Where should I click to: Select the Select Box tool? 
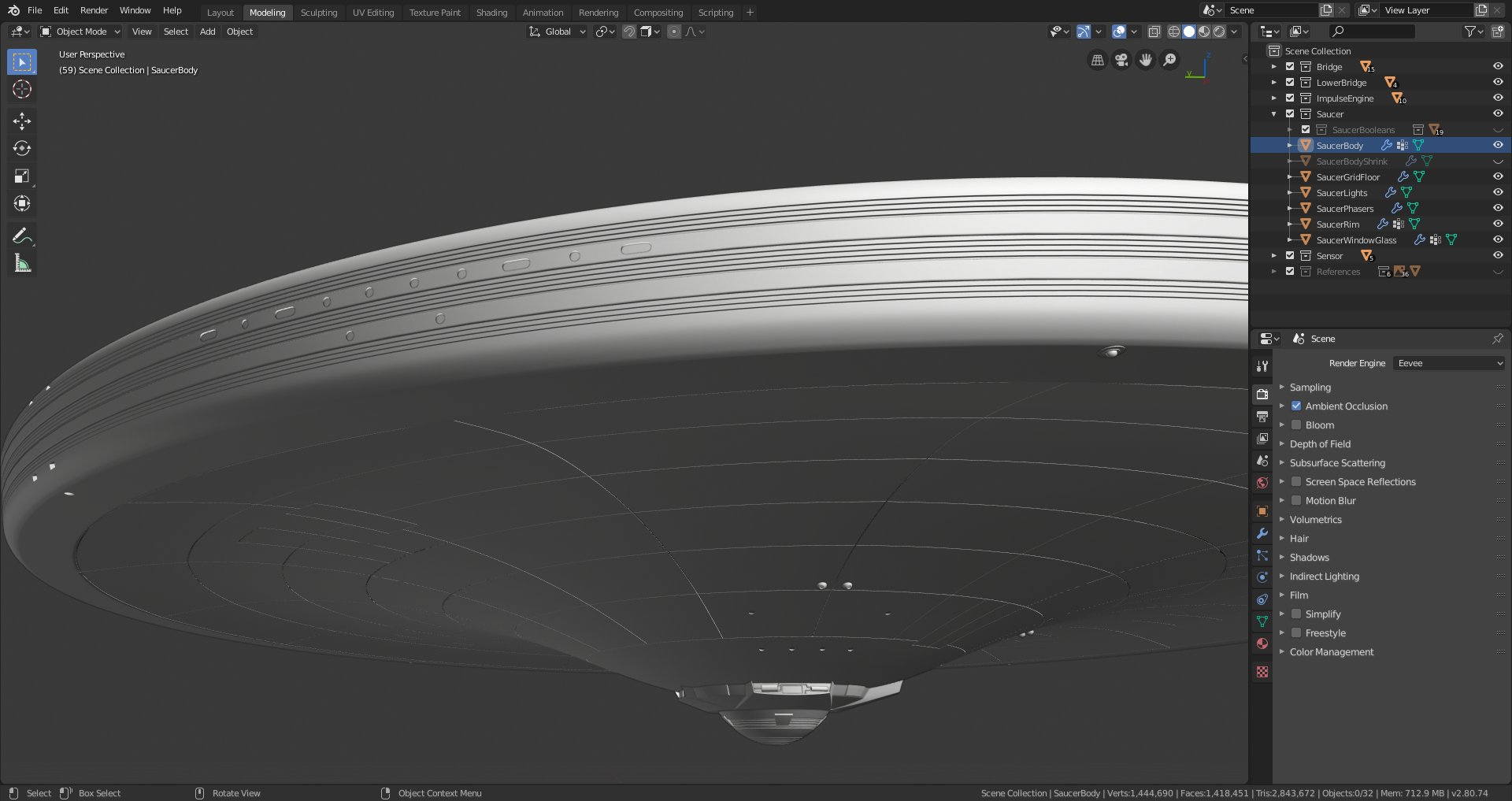22,61
